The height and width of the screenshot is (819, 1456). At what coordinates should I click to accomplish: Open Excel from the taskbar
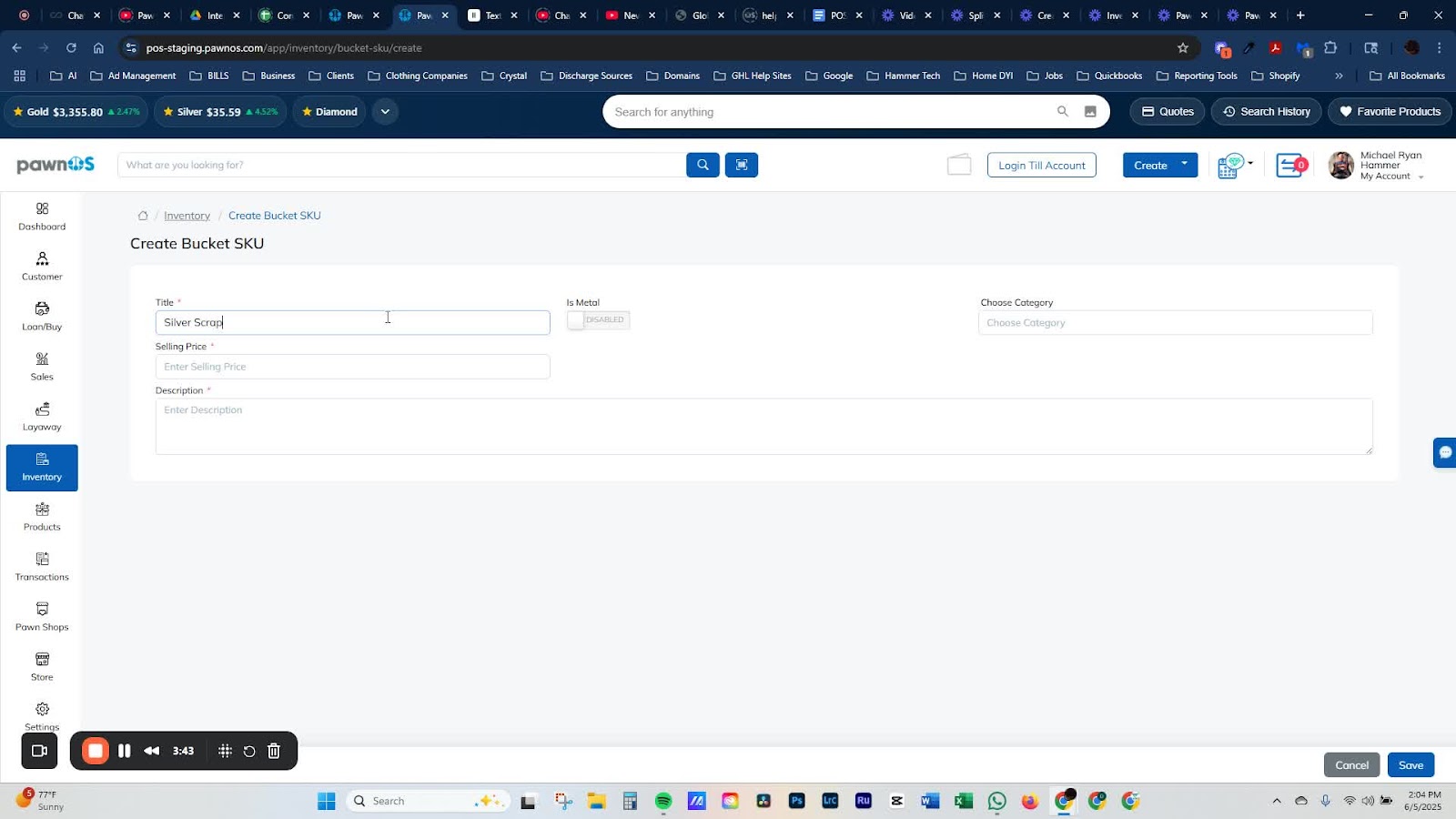[x=963, y=801]
